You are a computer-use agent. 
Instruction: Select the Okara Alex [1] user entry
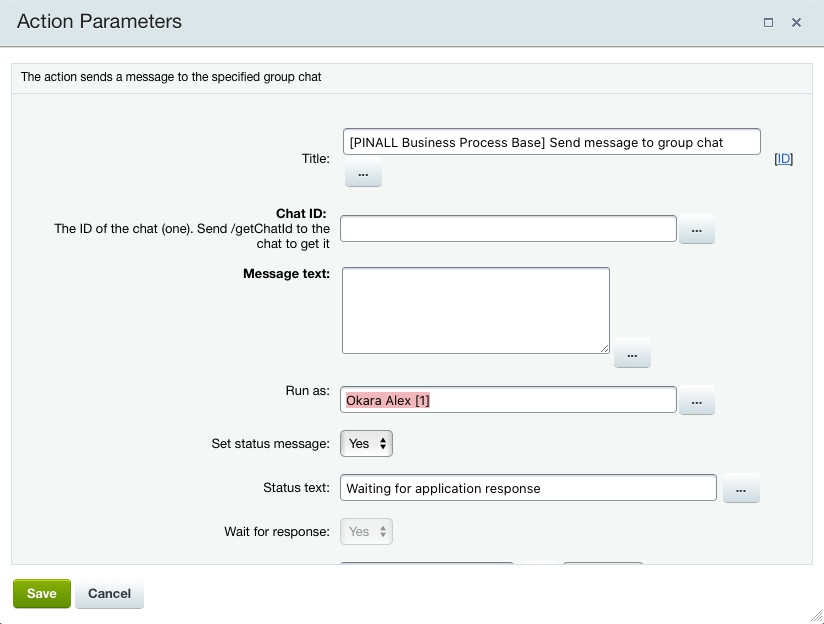388,400
